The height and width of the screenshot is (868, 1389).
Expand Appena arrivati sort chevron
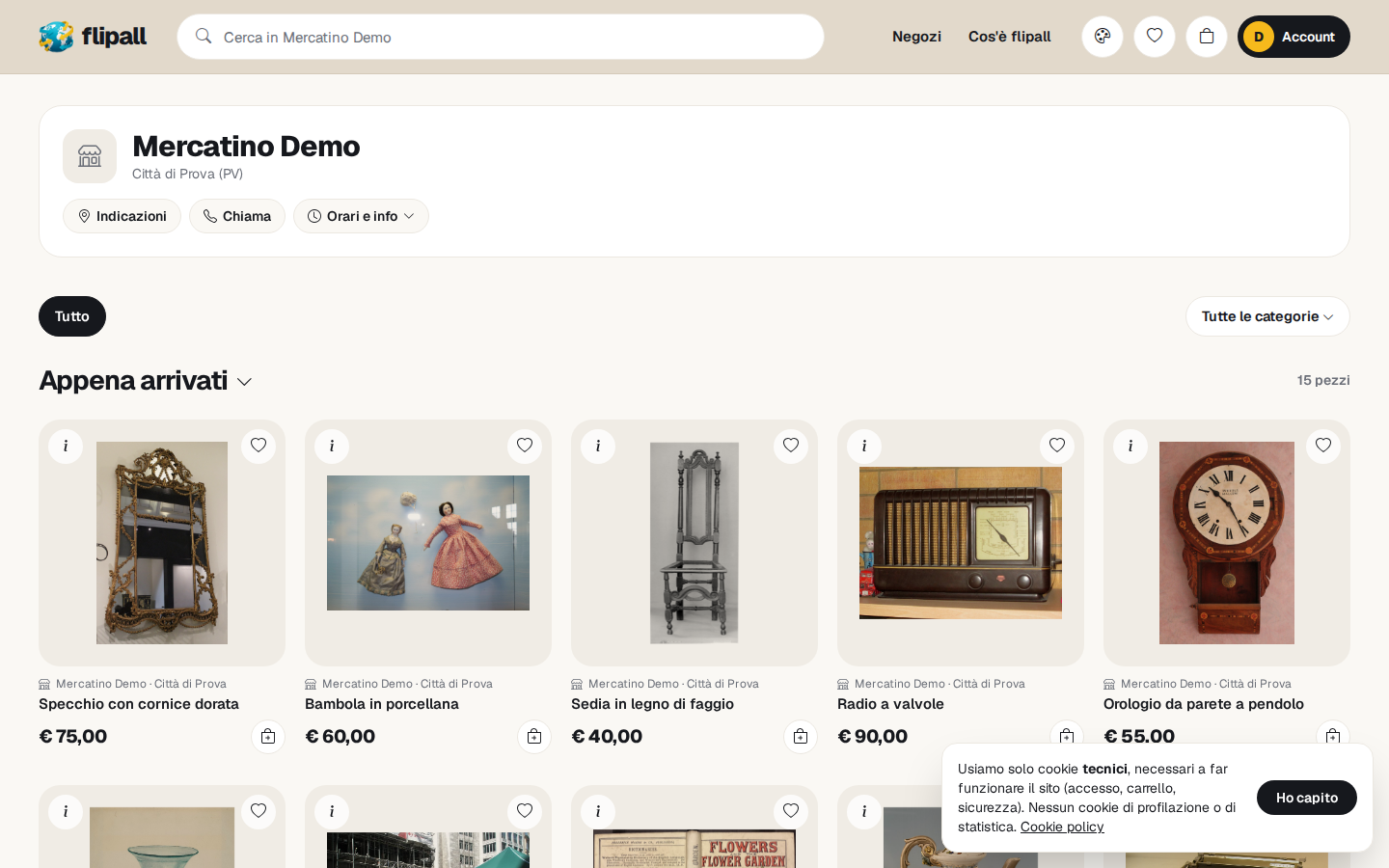(244, 382)
